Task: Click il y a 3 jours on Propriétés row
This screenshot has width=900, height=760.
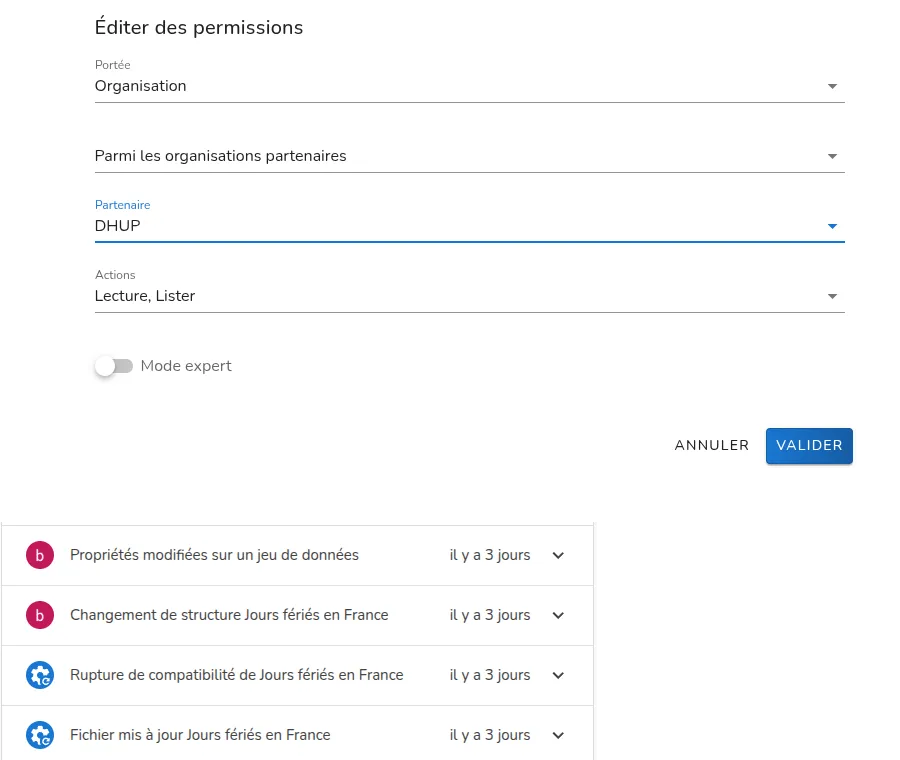Action: click(x=490, y=555)
